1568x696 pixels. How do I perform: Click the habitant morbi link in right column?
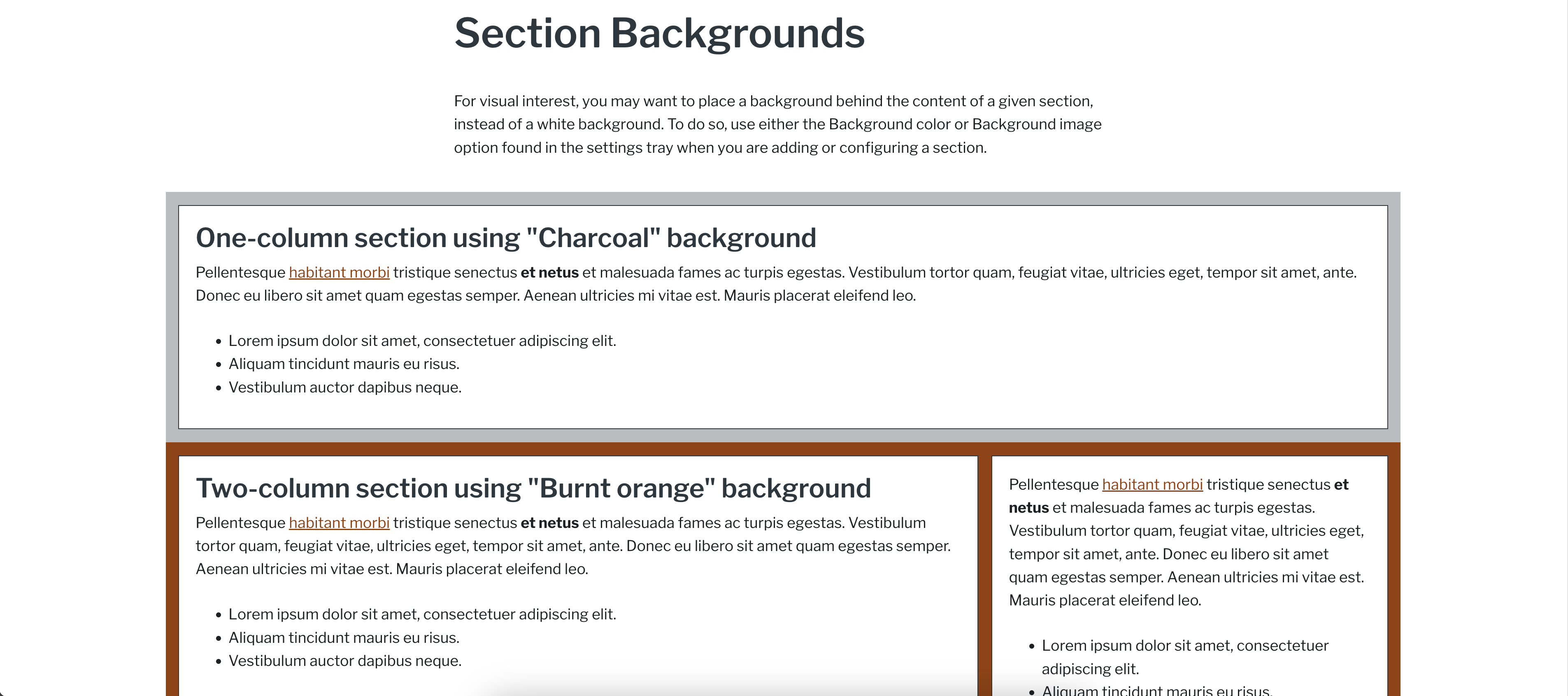click(1152, 484)
